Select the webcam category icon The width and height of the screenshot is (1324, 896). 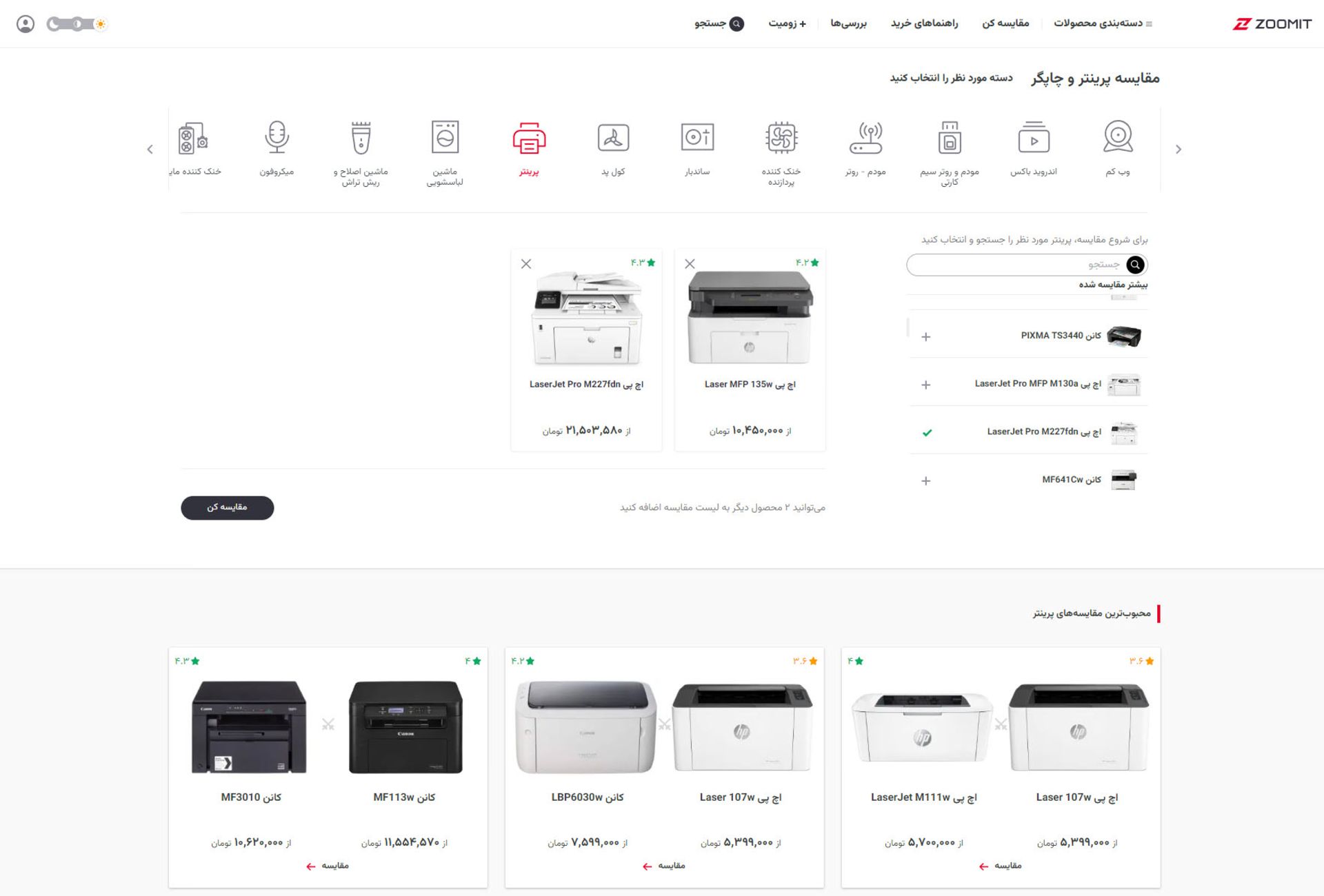(1117, 138)
